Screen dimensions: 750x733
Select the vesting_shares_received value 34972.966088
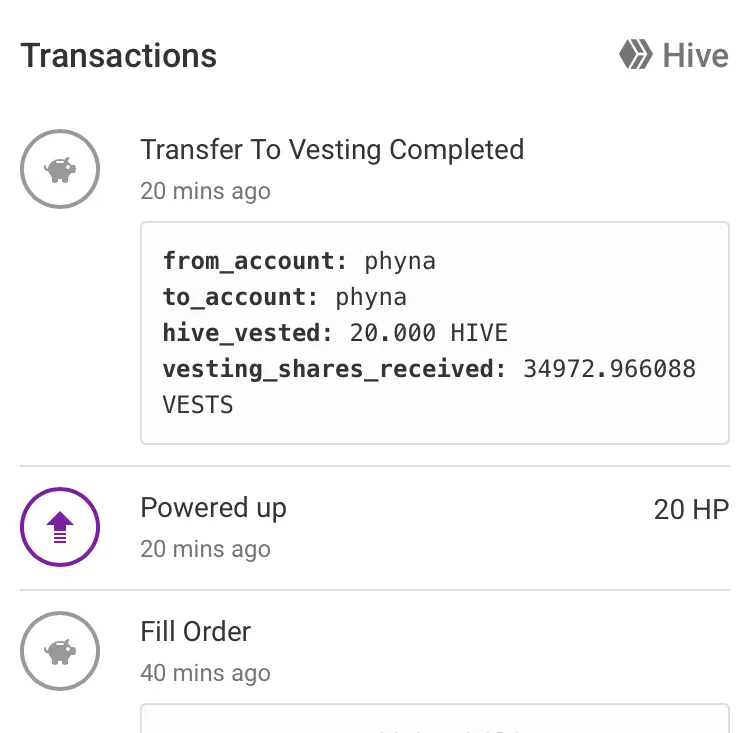click(609, 369)
